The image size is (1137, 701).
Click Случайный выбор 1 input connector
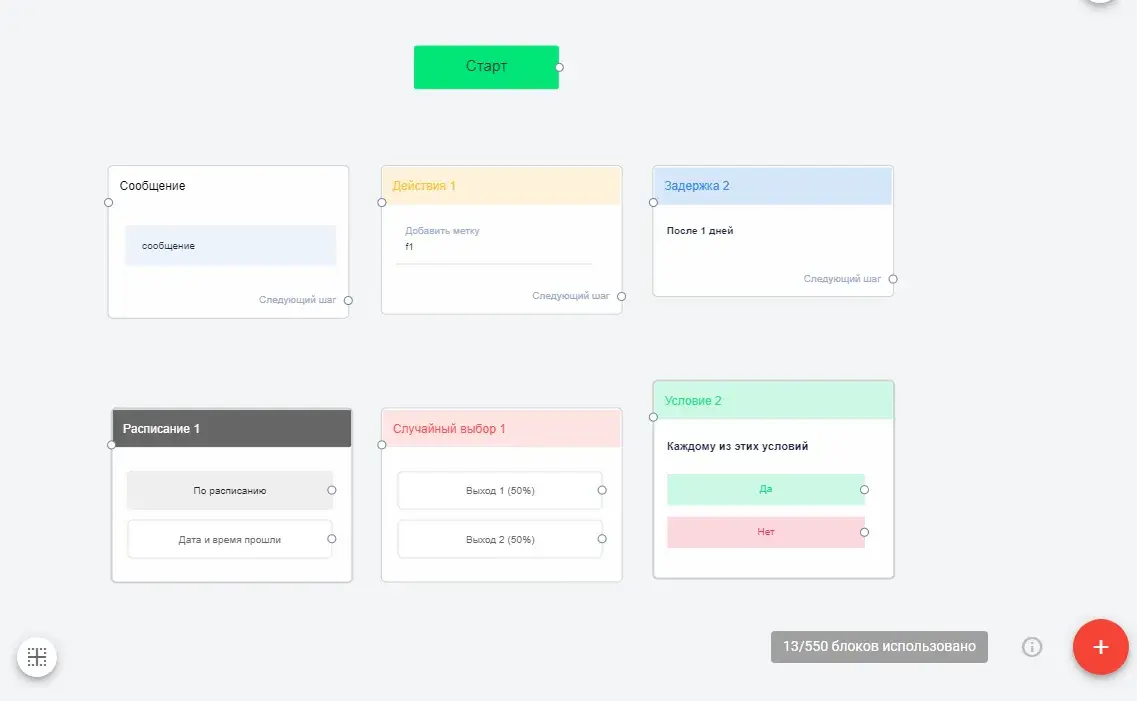(382, 445)
